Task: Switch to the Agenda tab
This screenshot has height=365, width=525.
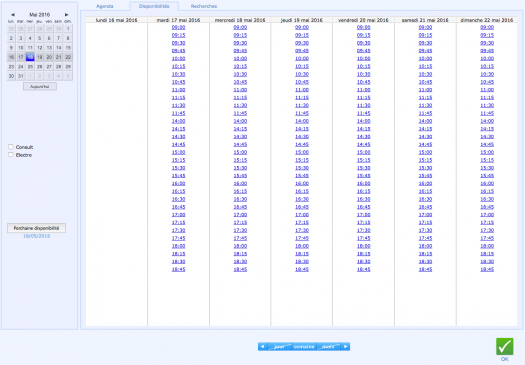Action: point(105,6)
